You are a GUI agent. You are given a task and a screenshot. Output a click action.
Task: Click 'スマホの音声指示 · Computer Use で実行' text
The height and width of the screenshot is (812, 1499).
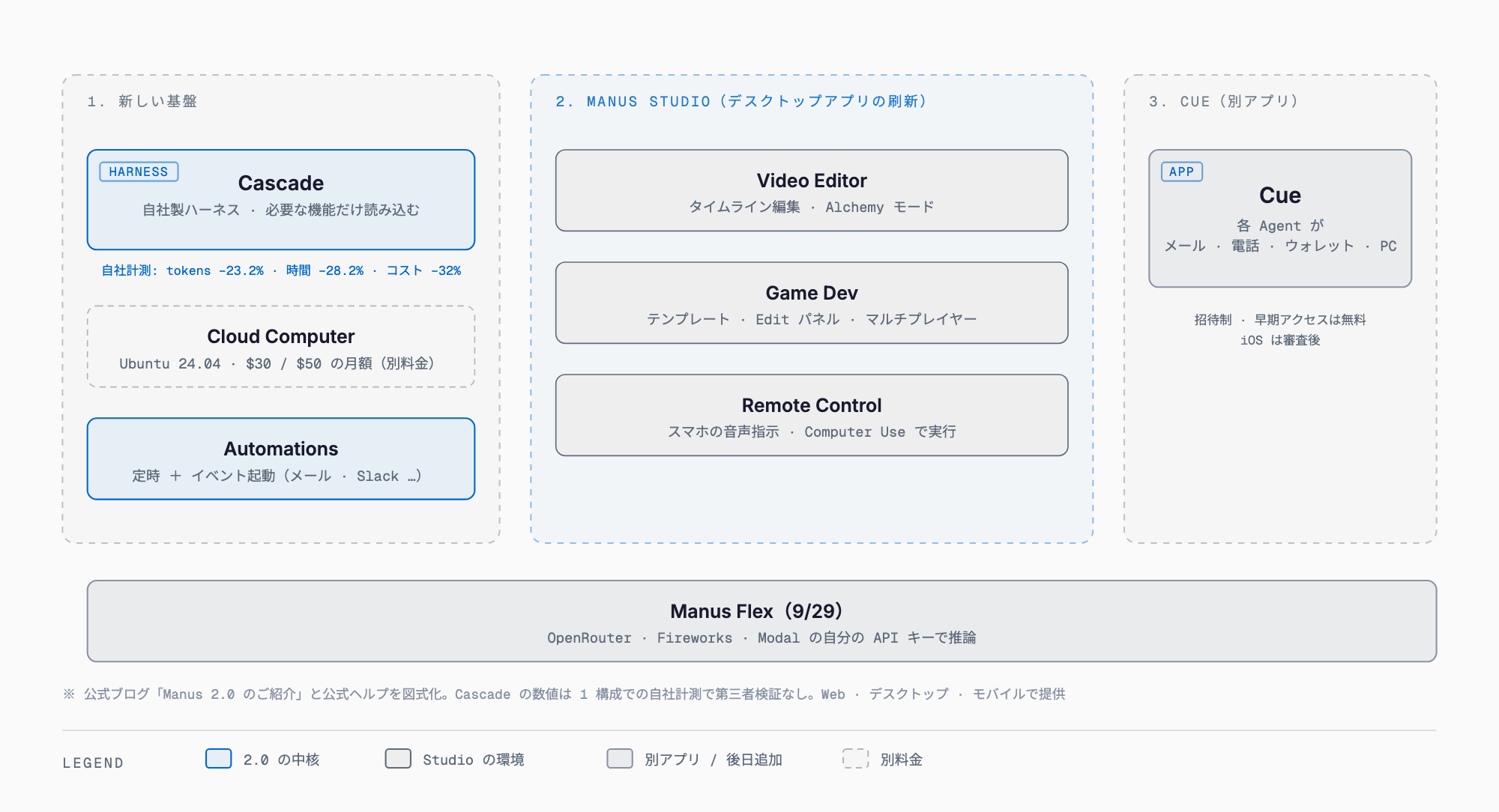[x=812, y=431]
